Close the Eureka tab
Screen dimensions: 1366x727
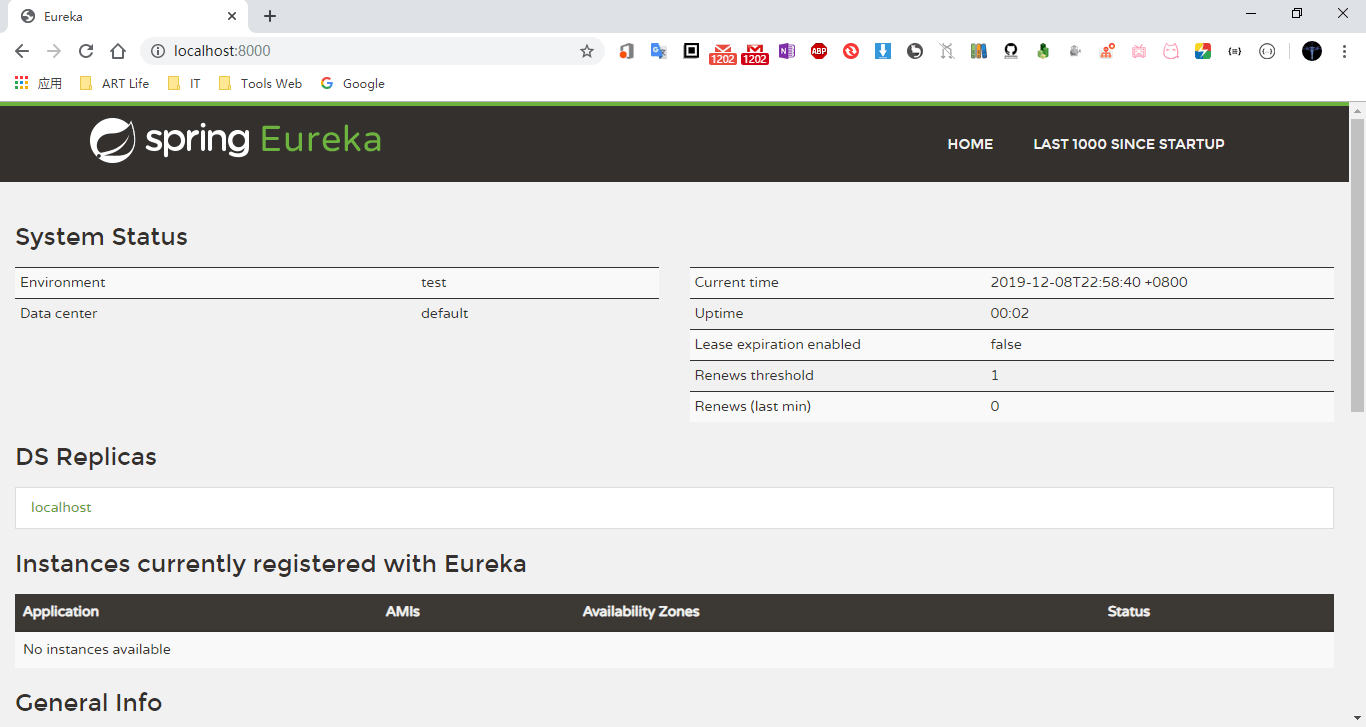[231, 16]
